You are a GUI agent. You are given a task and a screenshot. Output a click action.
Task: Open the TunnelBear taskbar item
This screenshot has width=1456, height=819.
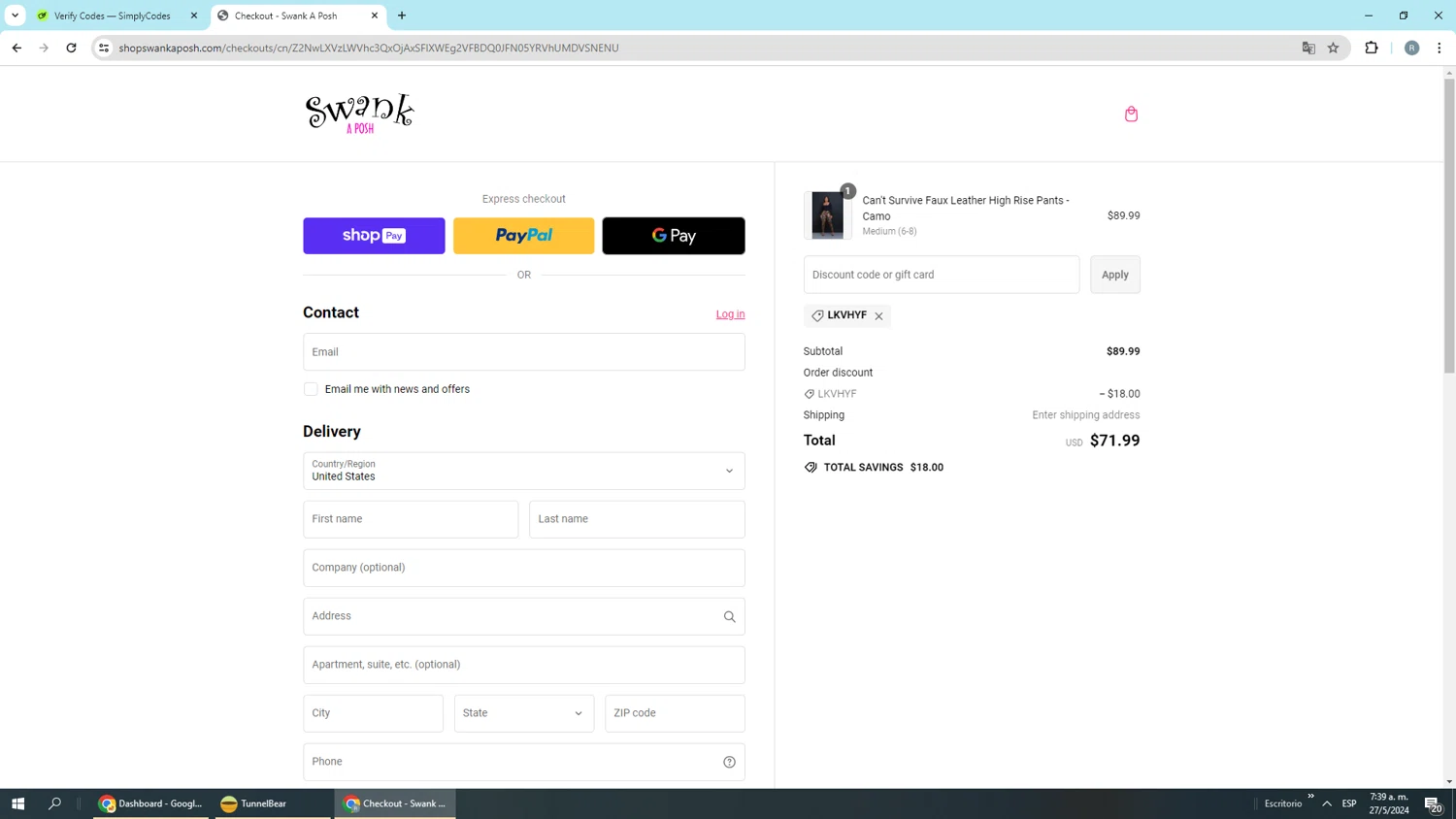[273, 803]
